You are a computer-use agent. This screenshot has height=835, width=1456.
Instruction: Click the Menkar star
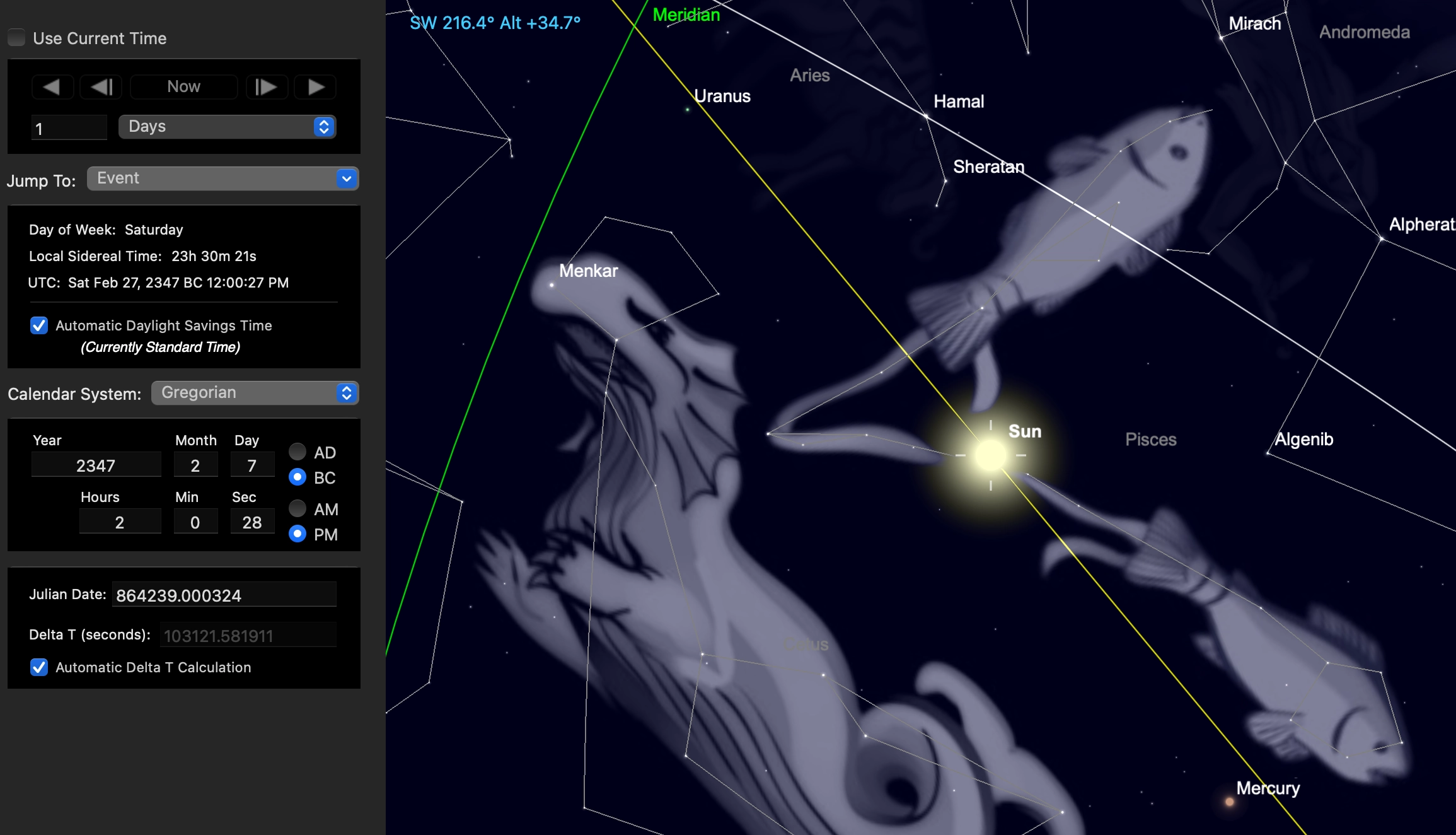(x=552, y=285)
